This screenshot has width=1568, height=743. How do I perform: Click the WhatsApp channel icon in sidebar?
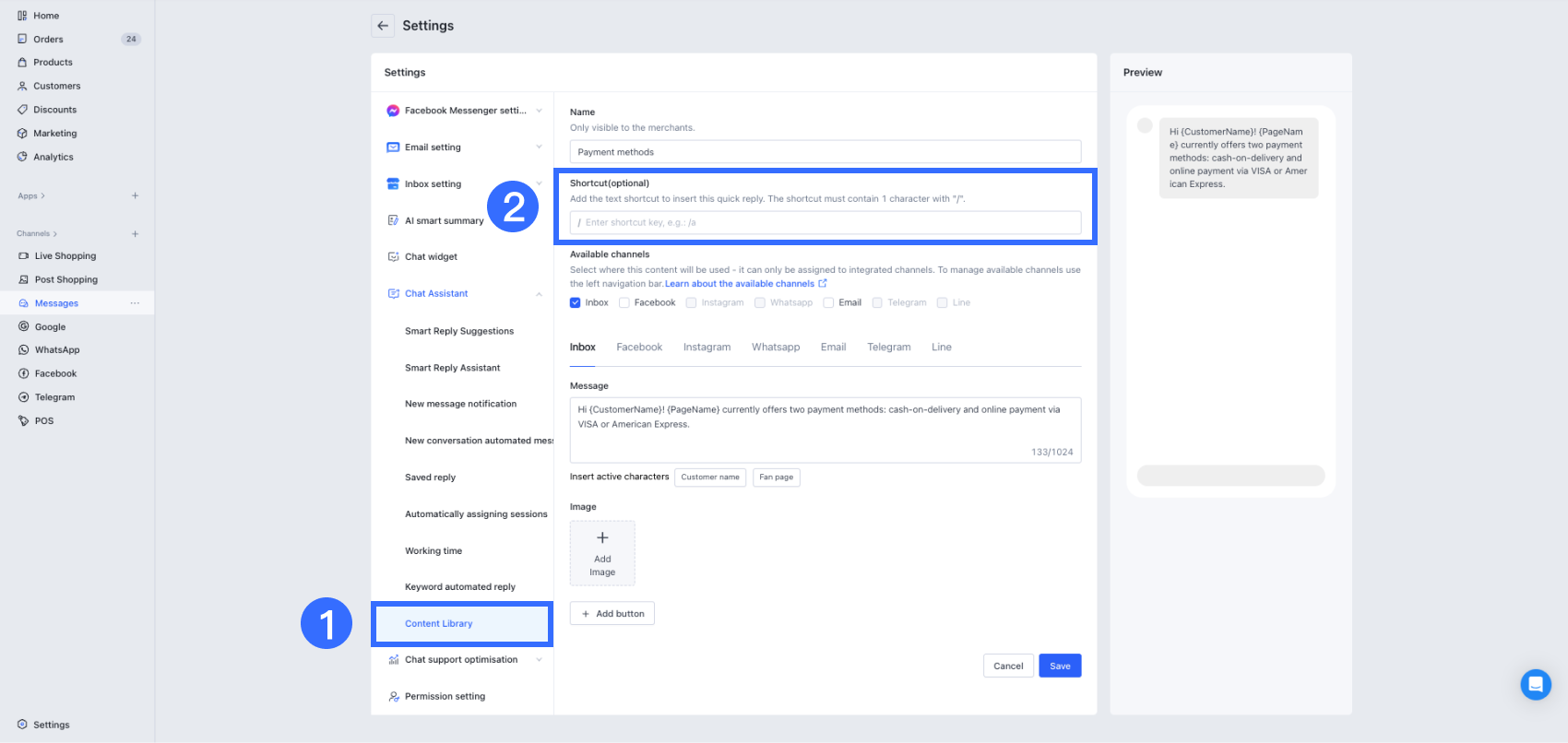[x=24, y=350]
